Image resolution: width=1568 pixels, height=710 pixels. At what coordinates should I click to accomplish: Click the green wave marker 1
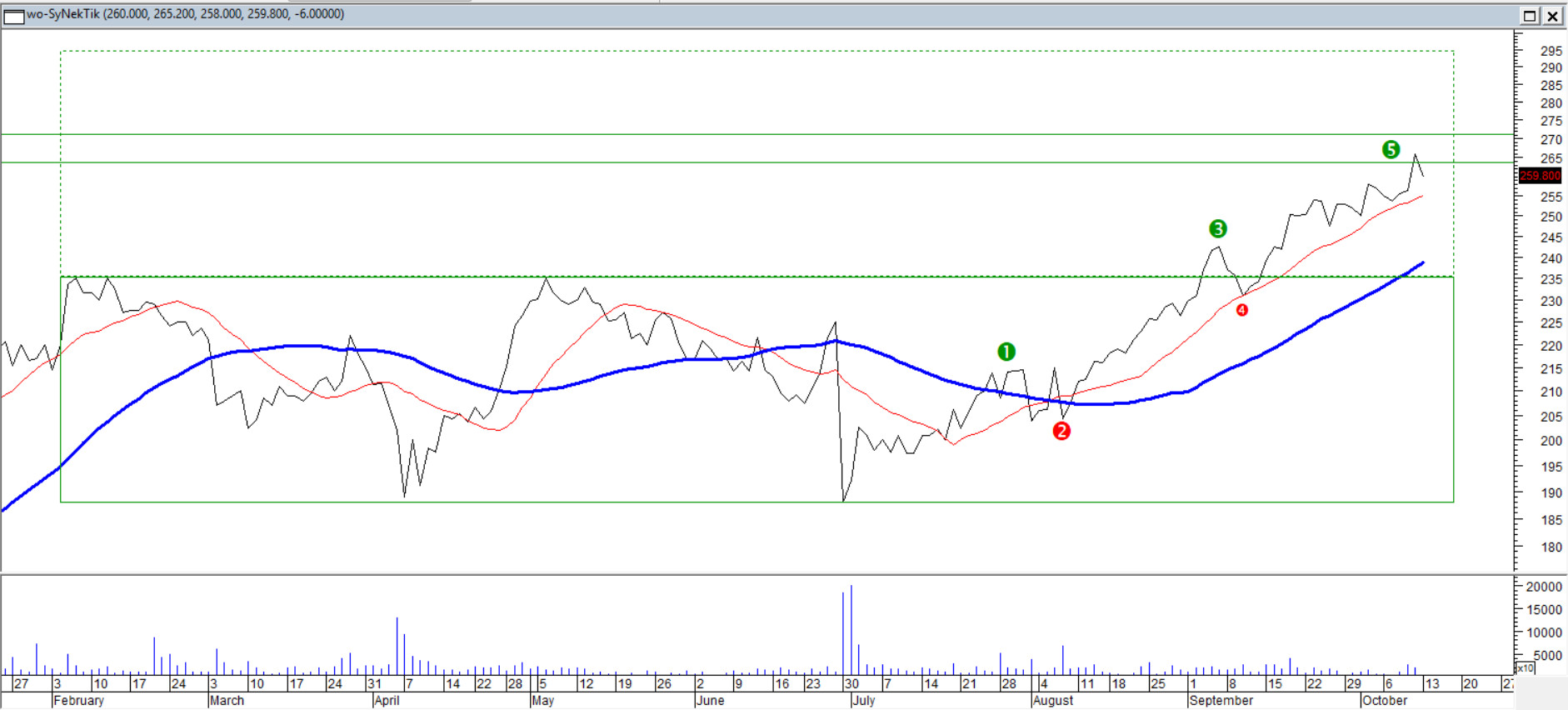(1006, 352)
